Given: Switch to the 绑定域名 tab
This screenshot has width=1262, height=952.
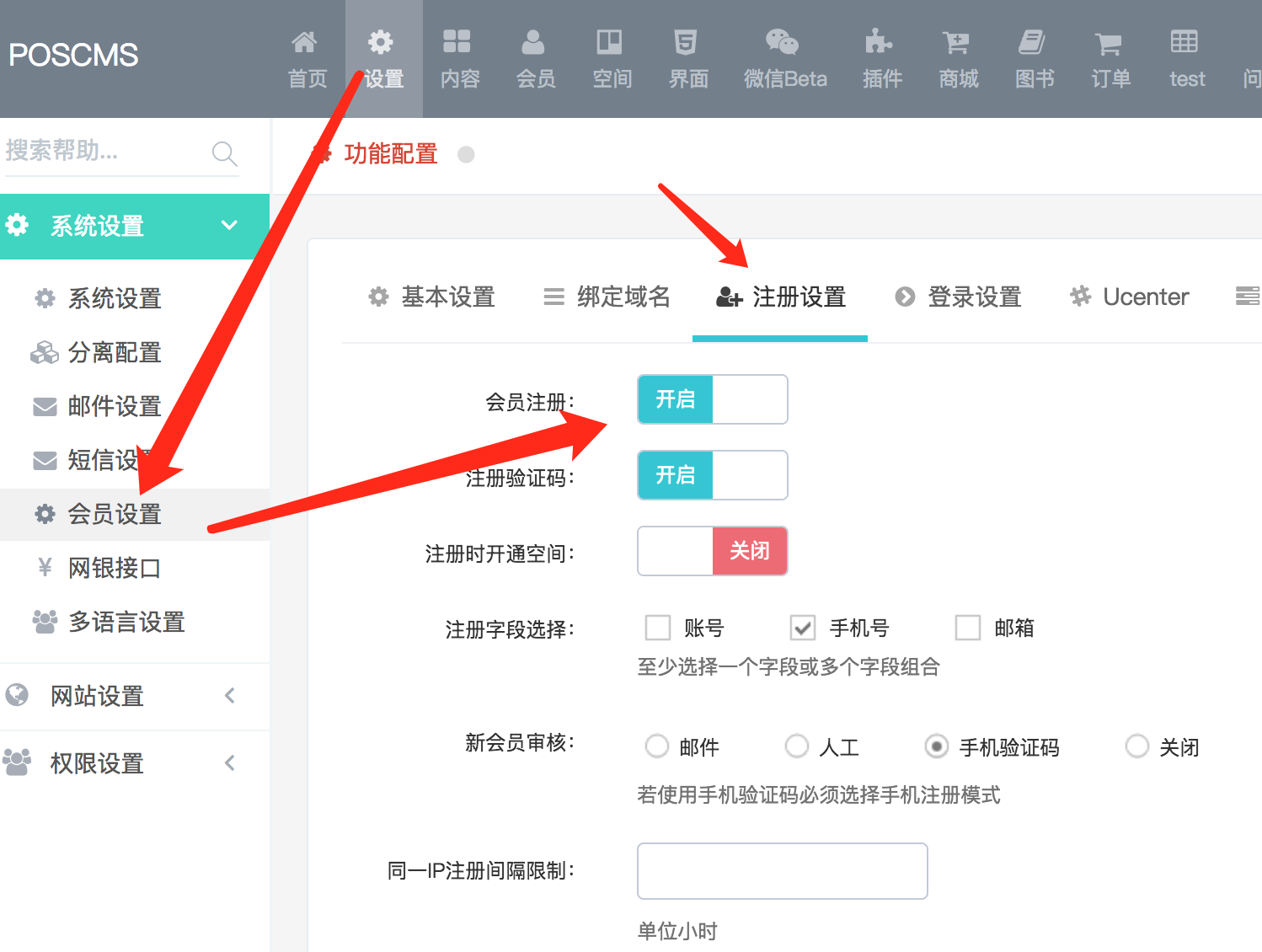Looking at the screenshot, I should pos(607,297).
